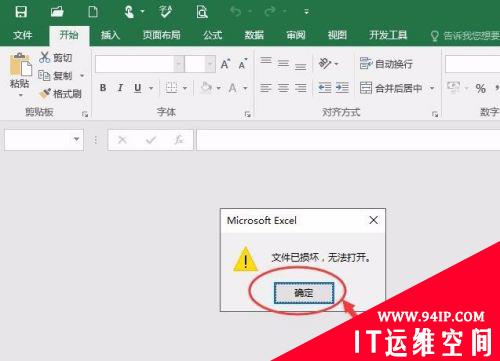Click the Undo arrow icon
Image resolution: width=500 pixels, height=361 pixels.
(236, 12)
